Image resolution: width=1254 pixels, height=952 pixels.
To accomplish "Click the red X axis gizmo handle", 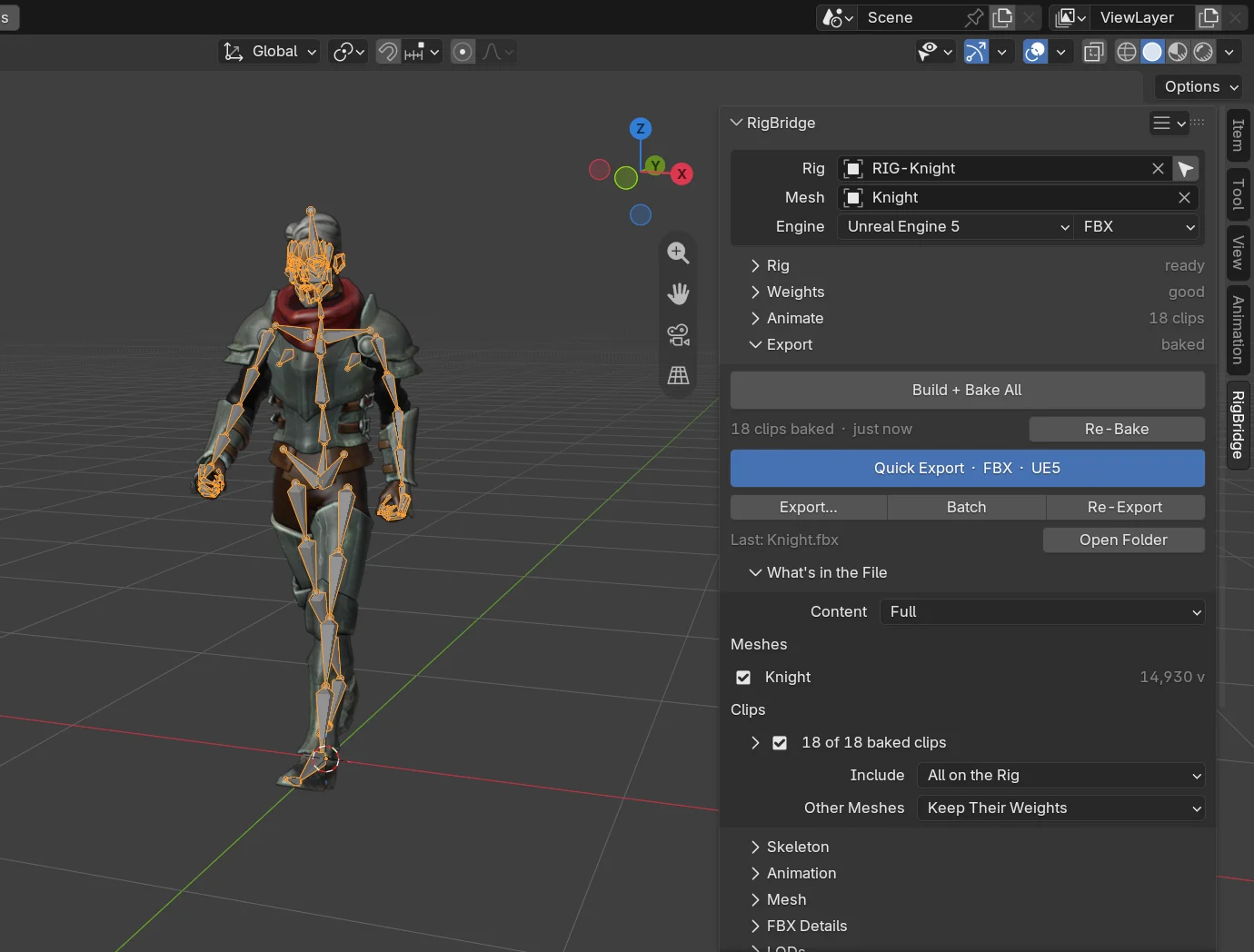I will tap(682, 174).
